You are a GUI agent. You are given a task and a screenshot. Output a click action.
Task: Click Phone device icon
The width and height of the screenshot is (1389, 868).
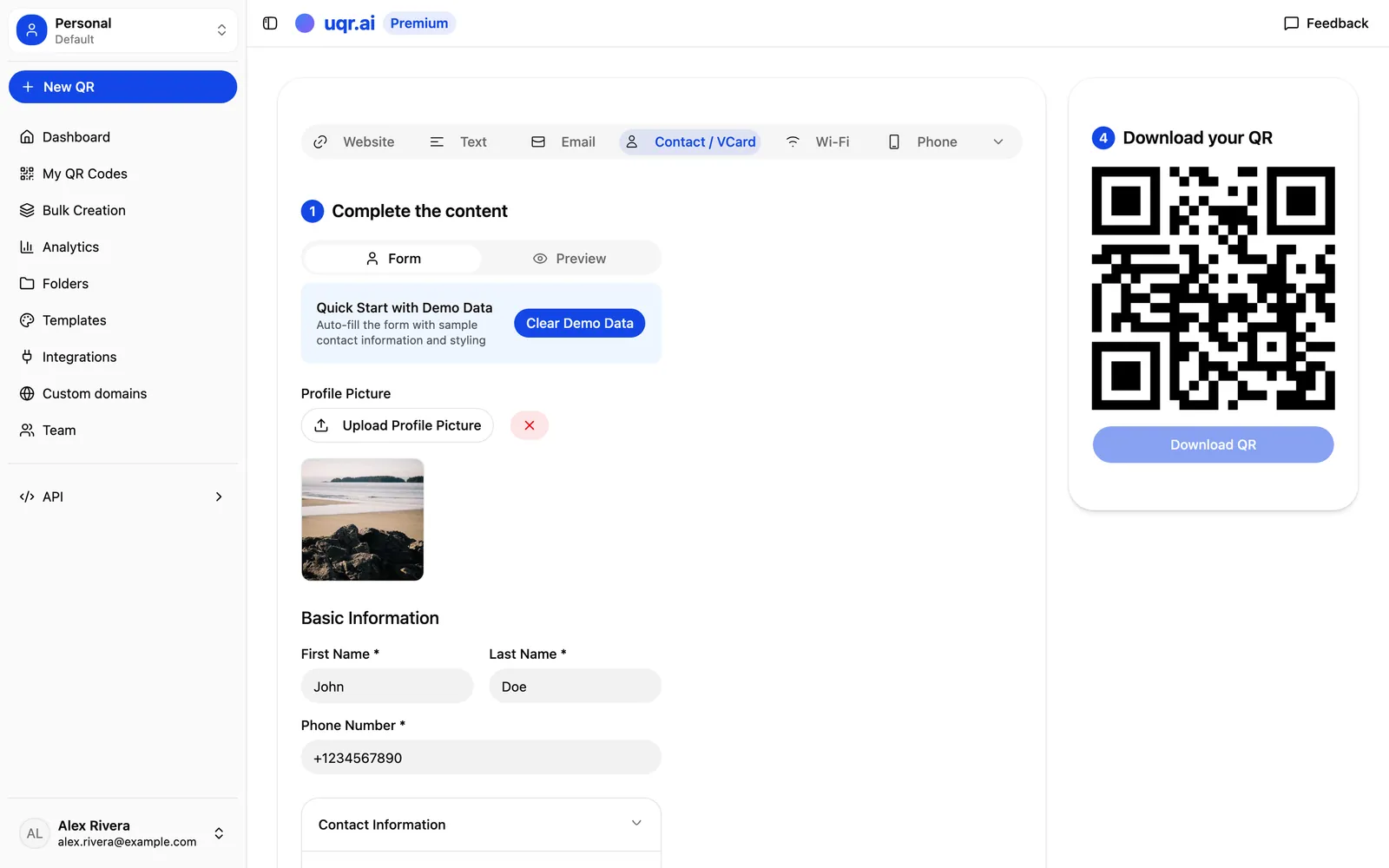click(894, 141)
